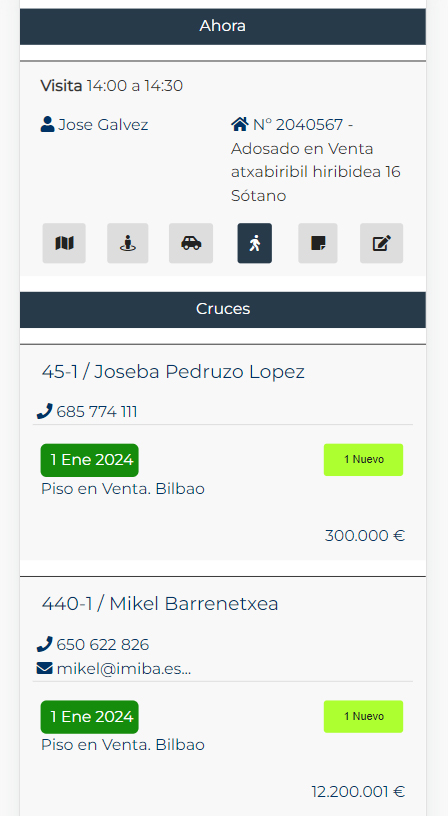Click the phone icon beside 650 622 826

(45, 645)
